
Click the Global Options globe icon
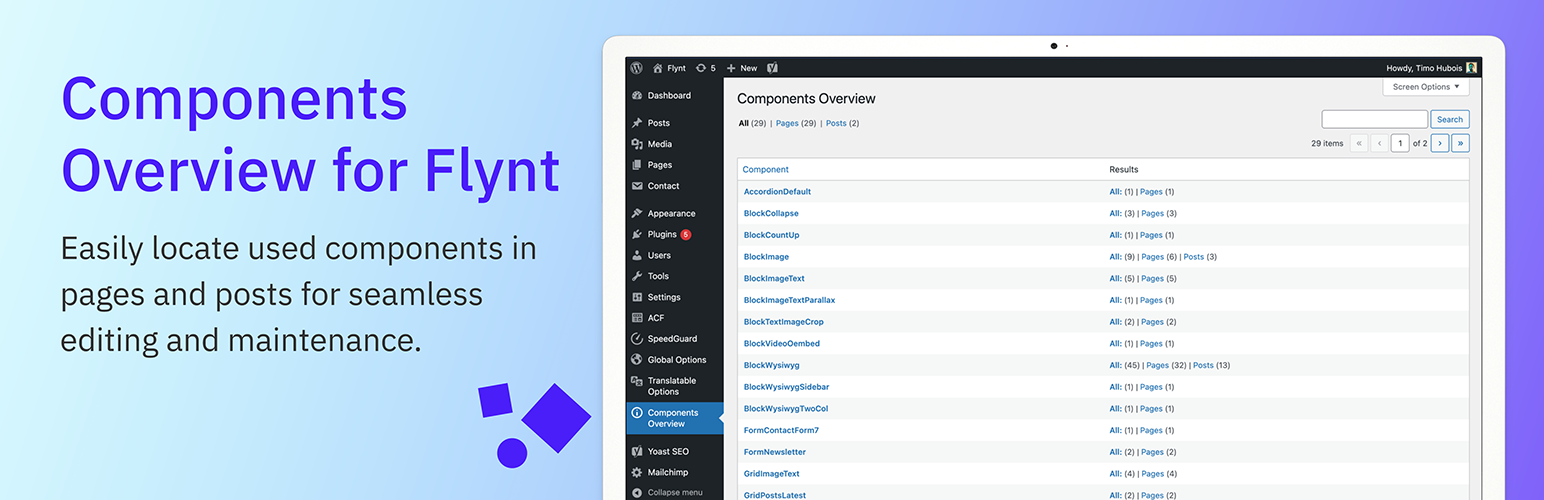coord(637,360)
